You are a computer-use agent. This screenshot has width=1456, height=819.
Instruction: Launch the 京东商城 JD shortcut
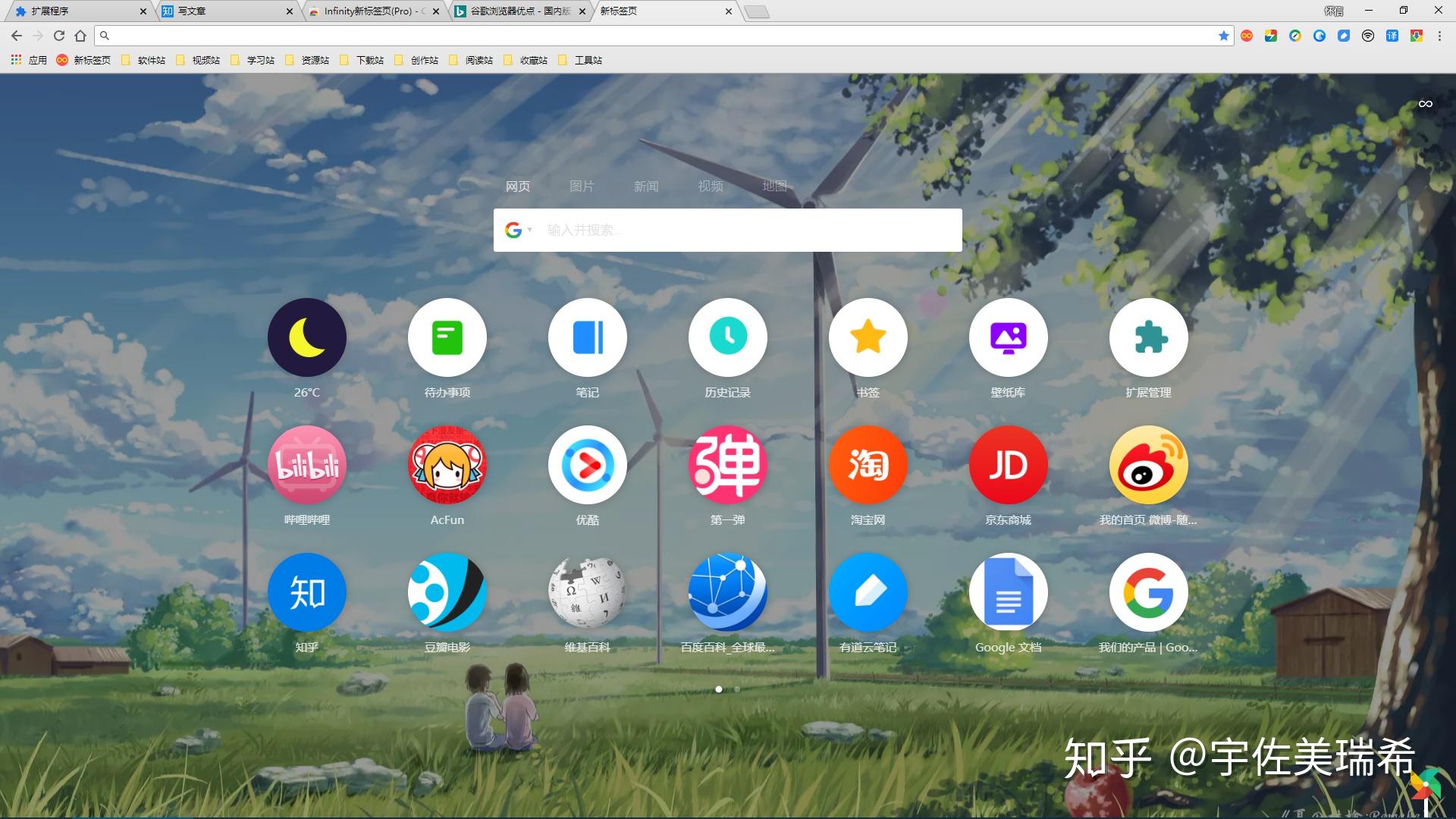(1009, 465)
